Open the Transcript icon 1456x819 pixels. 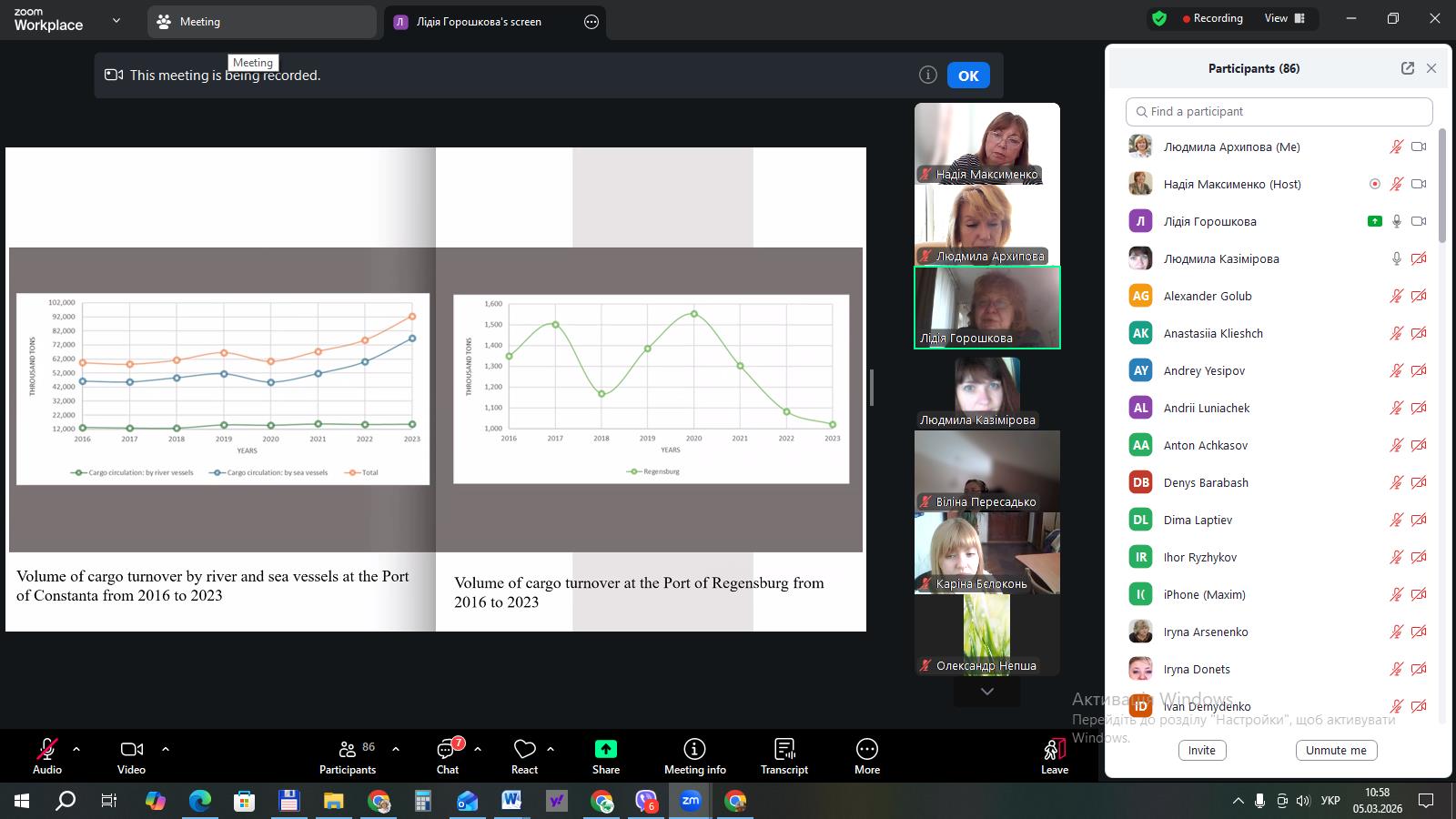pos(784,750)
